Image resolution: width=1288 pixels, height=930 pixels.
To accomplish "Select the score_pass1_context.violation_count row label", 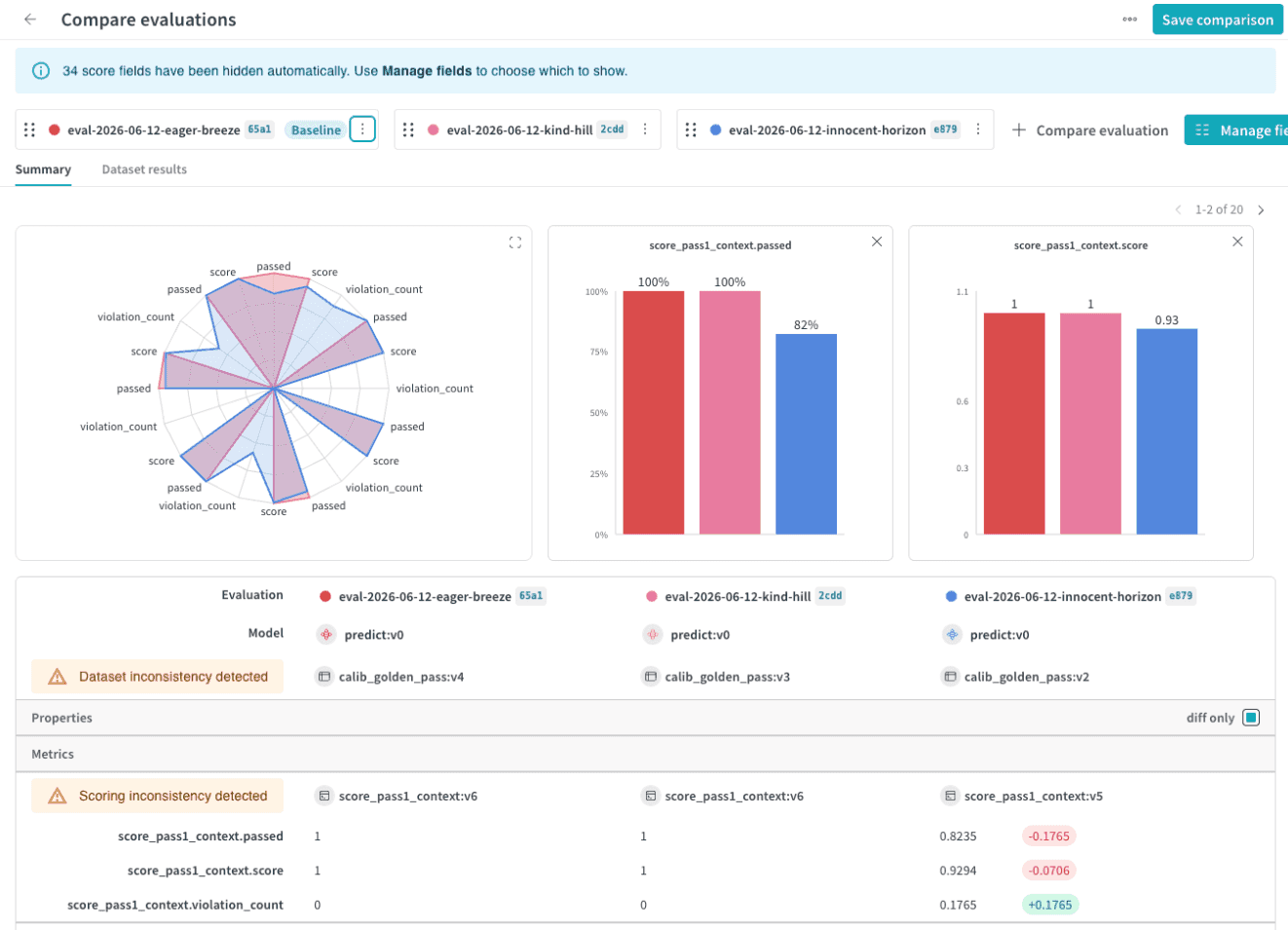I will click(x=175, y=905).
